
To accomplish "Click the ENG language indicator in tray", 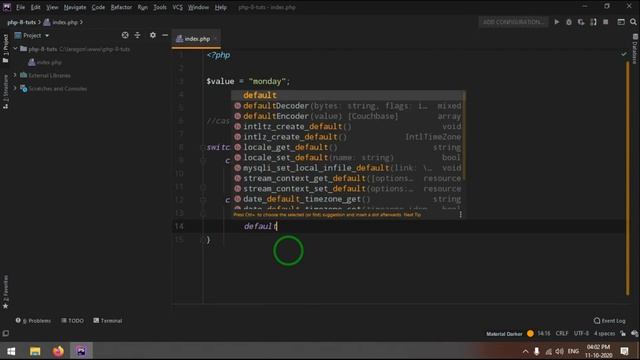I will click(573, 351).
